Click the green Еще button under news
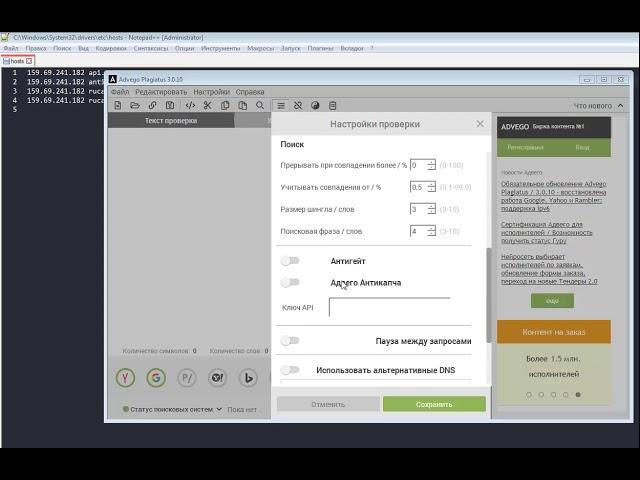Screen dimensions: 640x480 [552, 300]
